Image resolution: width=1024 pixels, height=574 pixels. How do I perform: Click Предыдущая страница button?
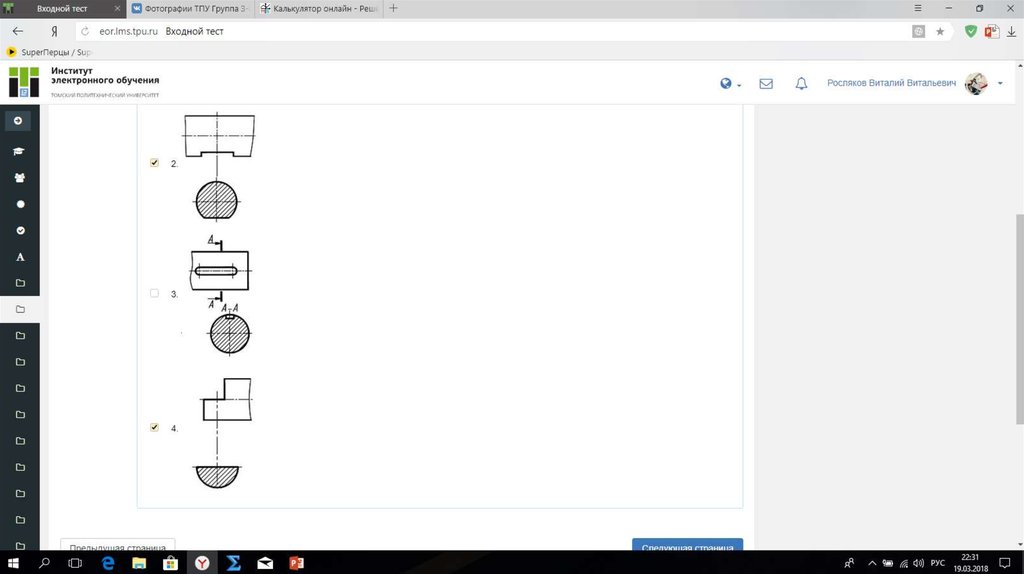pos(118,545)
